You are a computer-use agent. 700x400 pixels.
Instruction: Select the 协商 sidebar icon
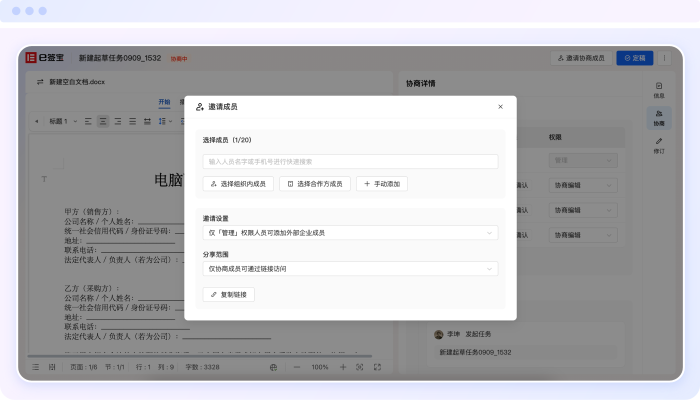click(x=658, y=117)
